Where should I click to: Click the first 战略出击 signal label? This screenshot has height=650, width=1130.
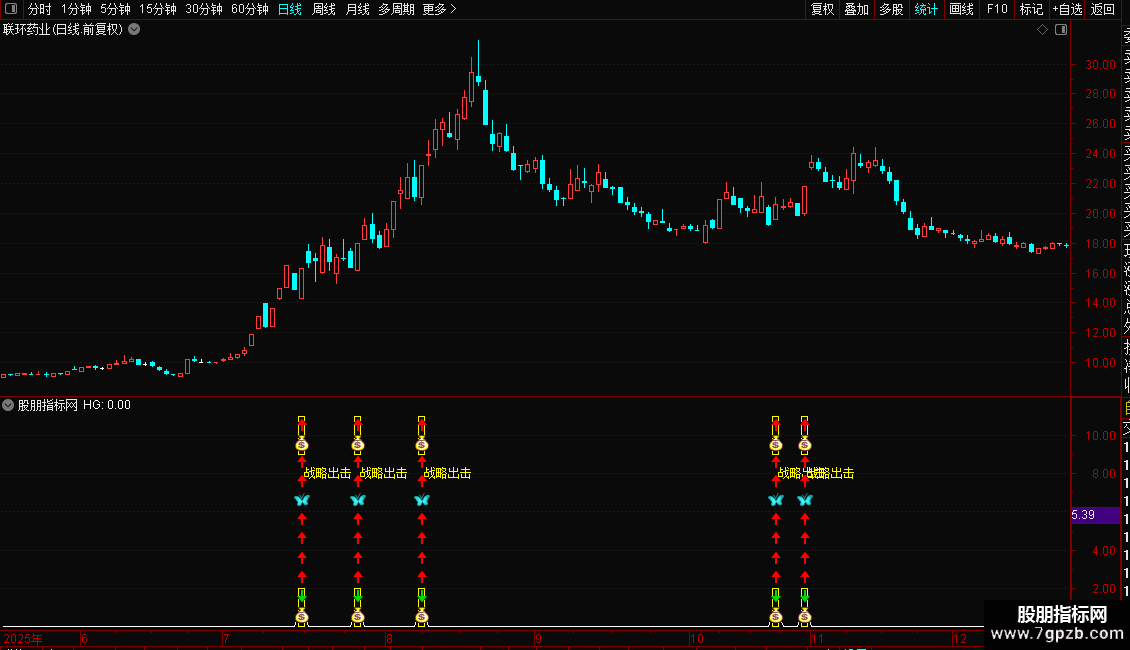(327, 473)
